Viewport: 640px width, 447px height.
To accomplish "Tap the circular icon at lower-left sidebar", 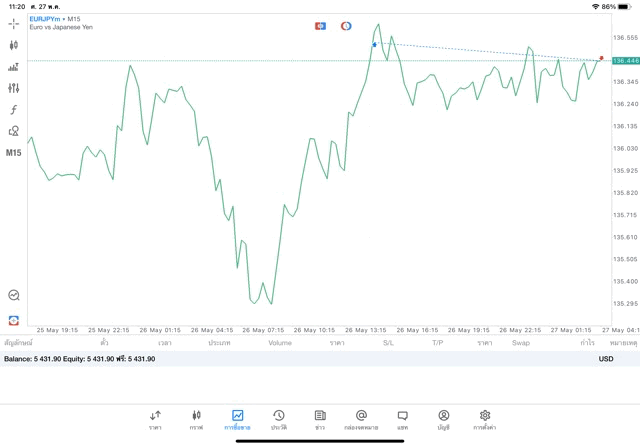I will click(13, 295).
